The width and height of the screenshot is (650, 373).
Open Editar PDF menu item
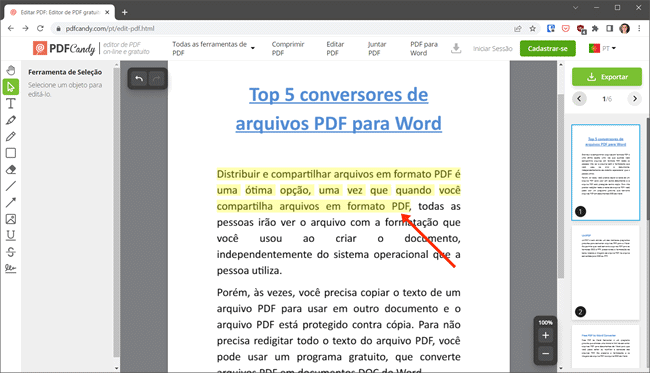tap(335, 48)
